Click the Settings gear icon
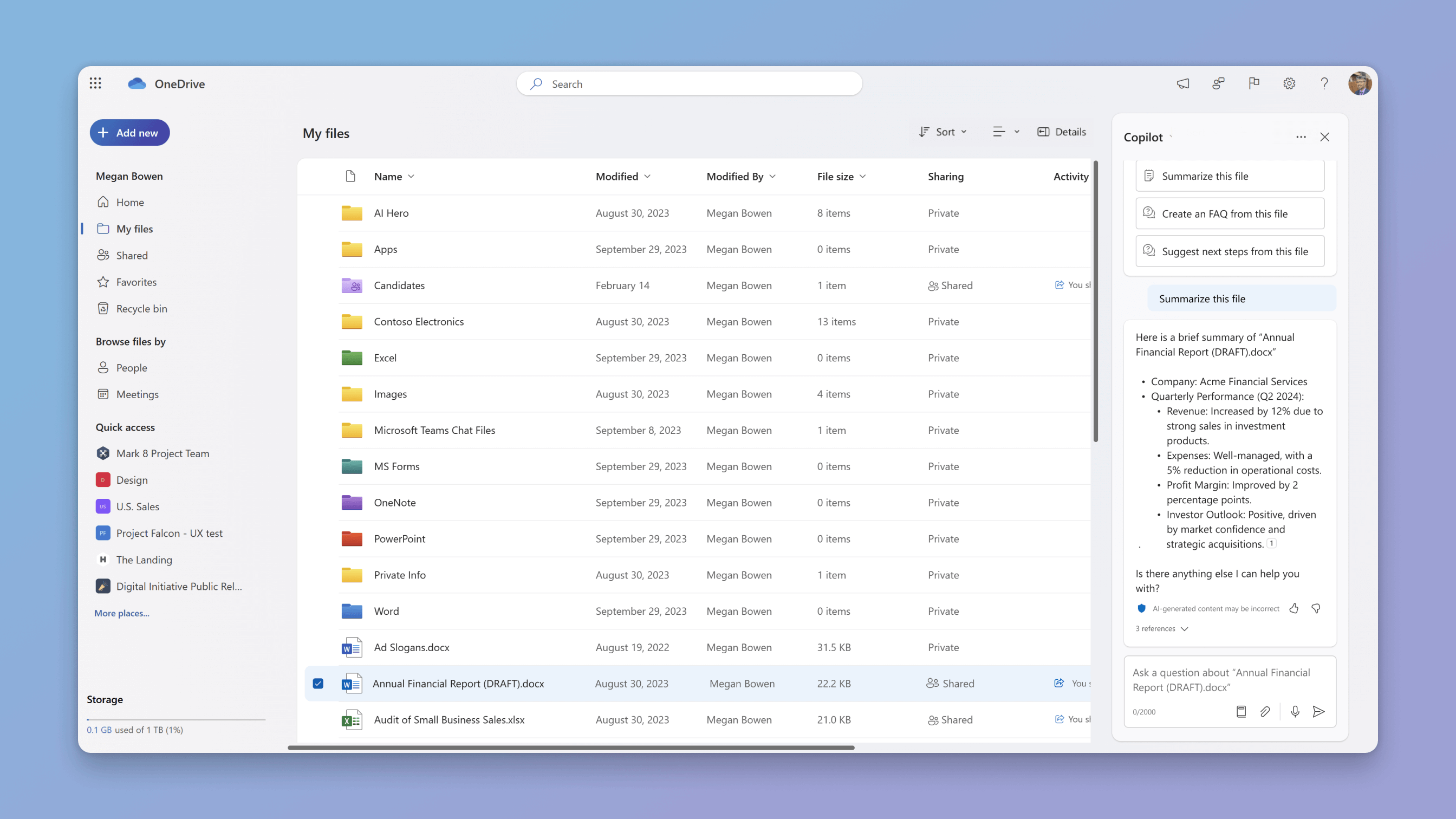 click(1289, 83)
